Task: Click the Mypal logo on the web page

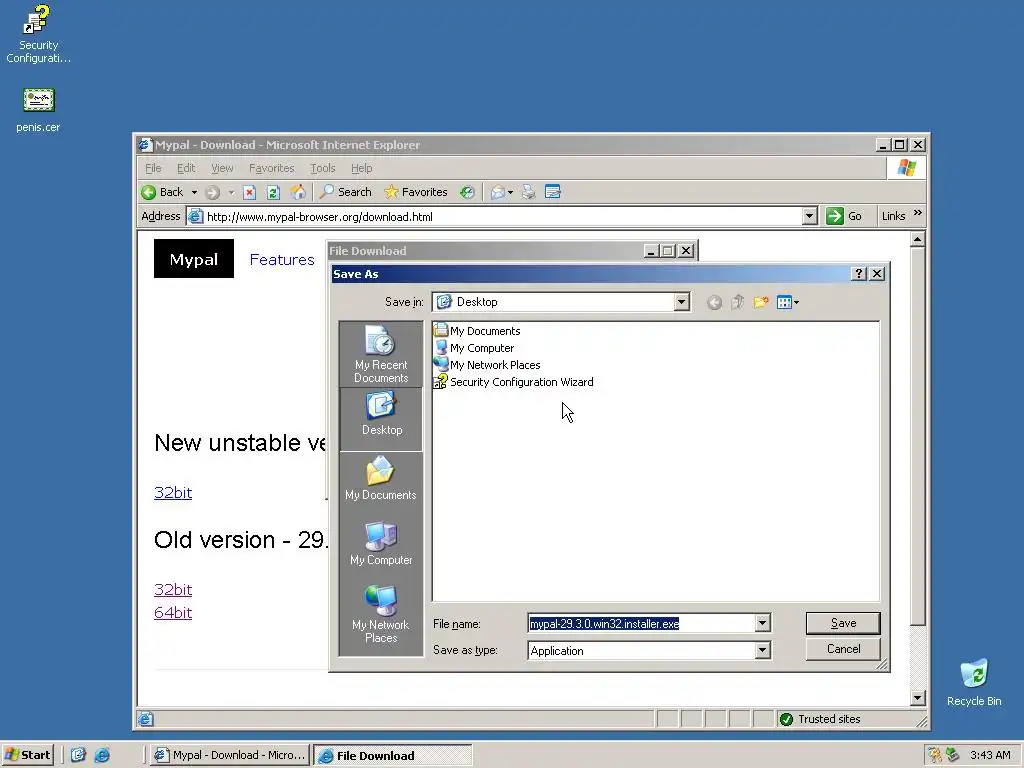Action: click(194, 259)
